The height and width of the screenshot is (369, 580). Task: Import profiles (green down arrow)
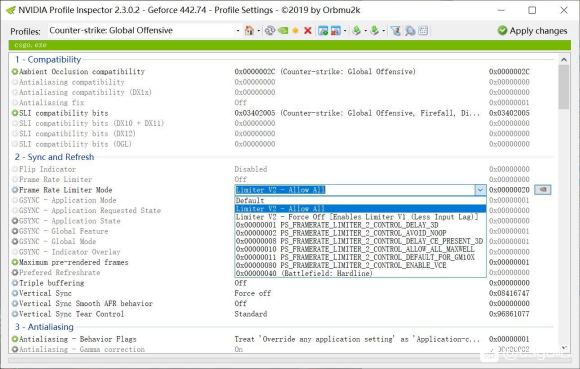pyautogui.click(x=374, y=30)
